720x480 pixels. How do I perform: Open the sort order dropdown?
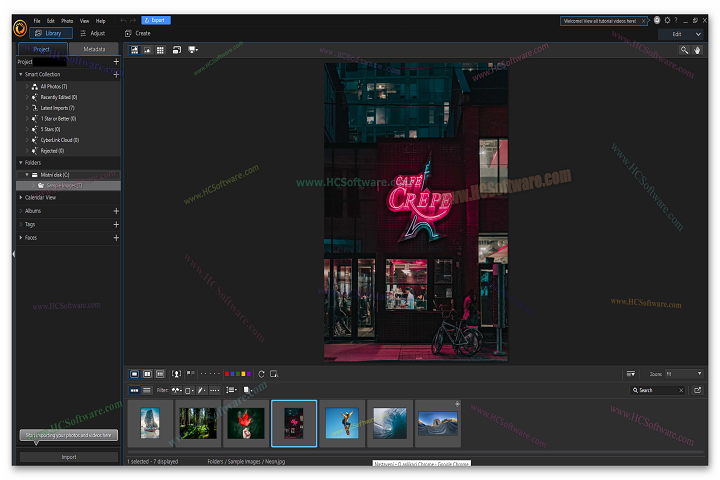[231, 390]
